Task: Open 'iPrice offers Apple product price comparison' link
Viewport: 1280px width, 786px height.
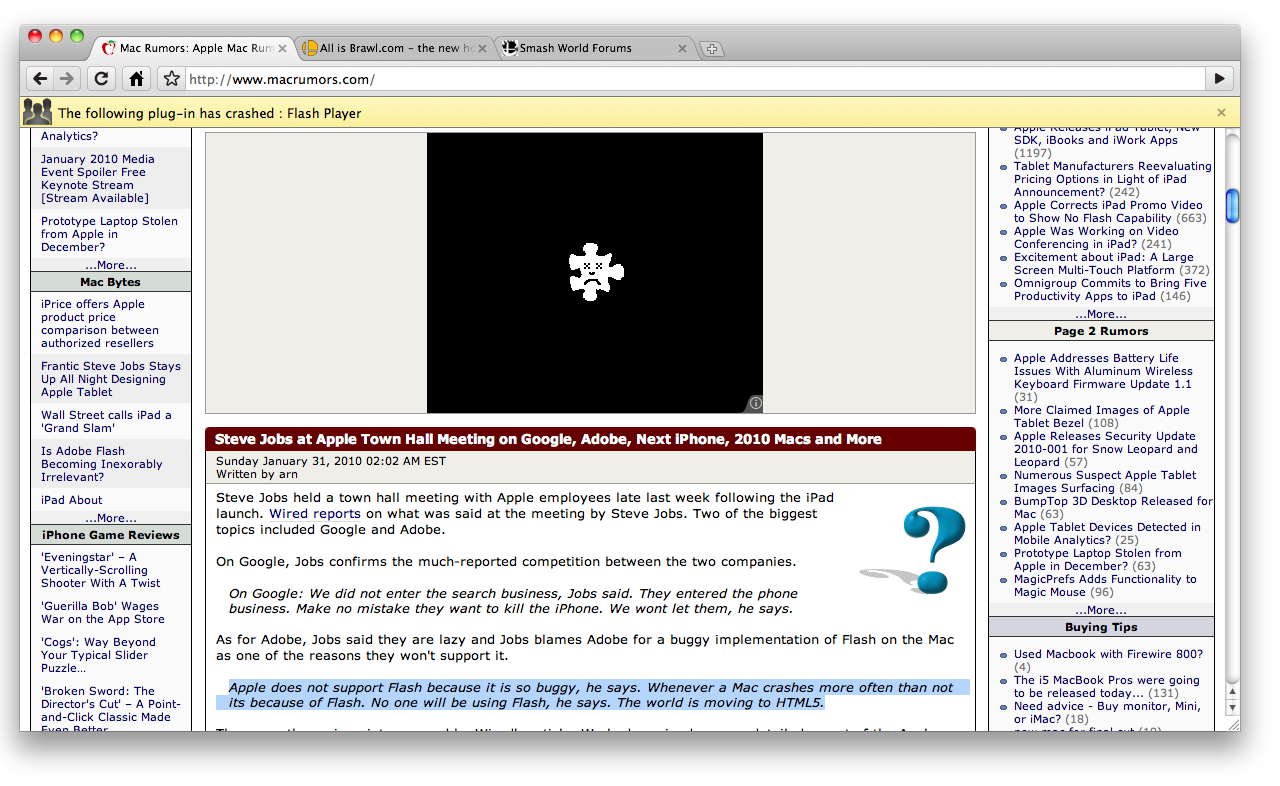Action: [x=100, y=323]
